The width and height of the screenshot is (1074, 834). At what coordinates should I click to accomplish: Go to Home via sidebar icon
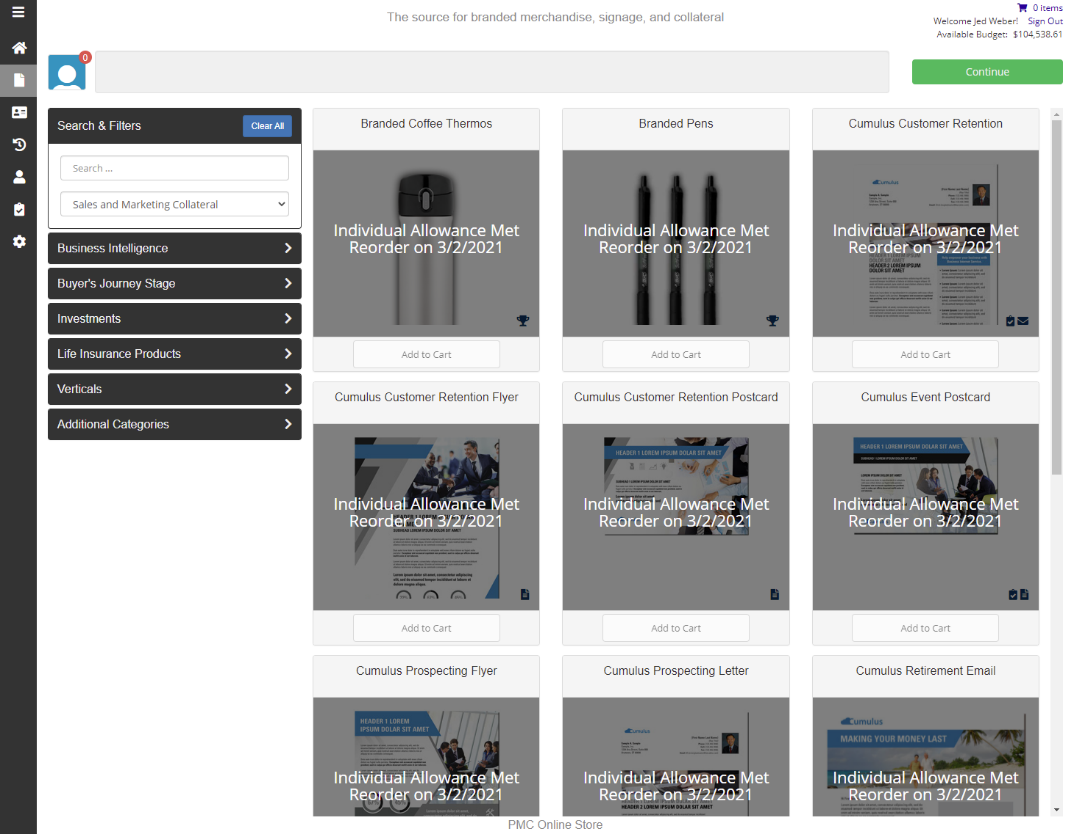18,48
